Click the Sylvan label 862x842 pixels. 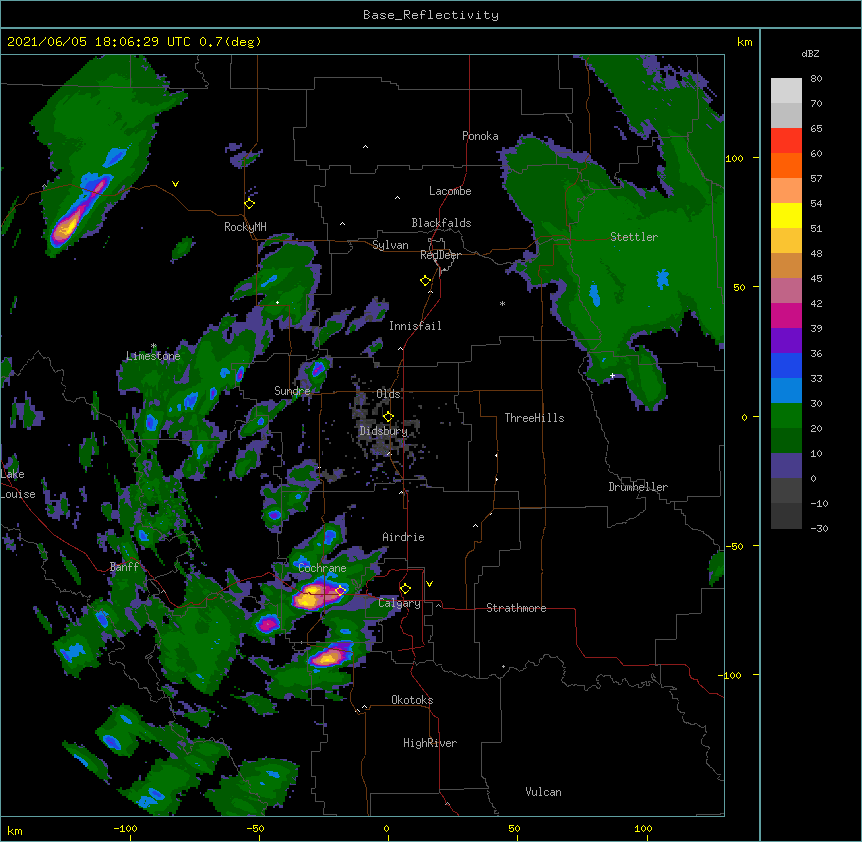coord(390,245)
